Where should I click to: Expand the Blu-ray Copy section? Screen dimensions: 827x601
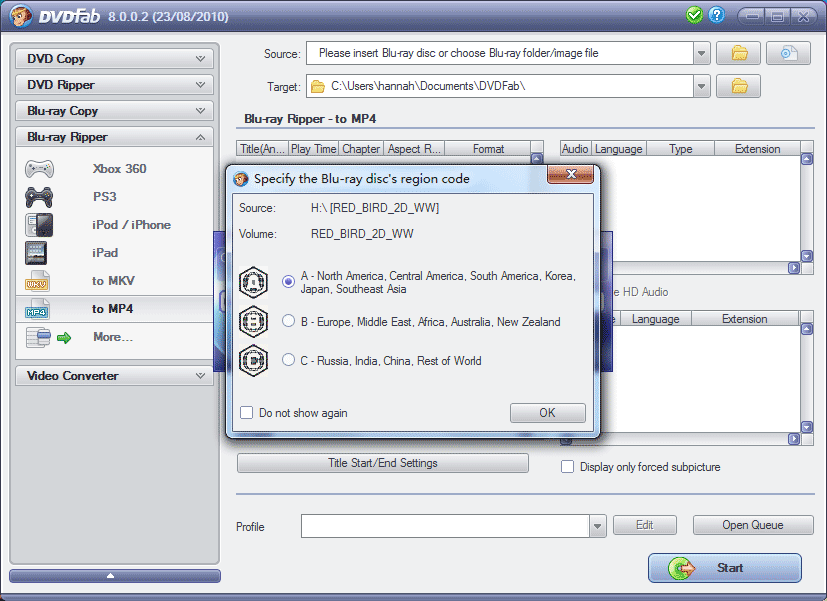coord(114,111)
